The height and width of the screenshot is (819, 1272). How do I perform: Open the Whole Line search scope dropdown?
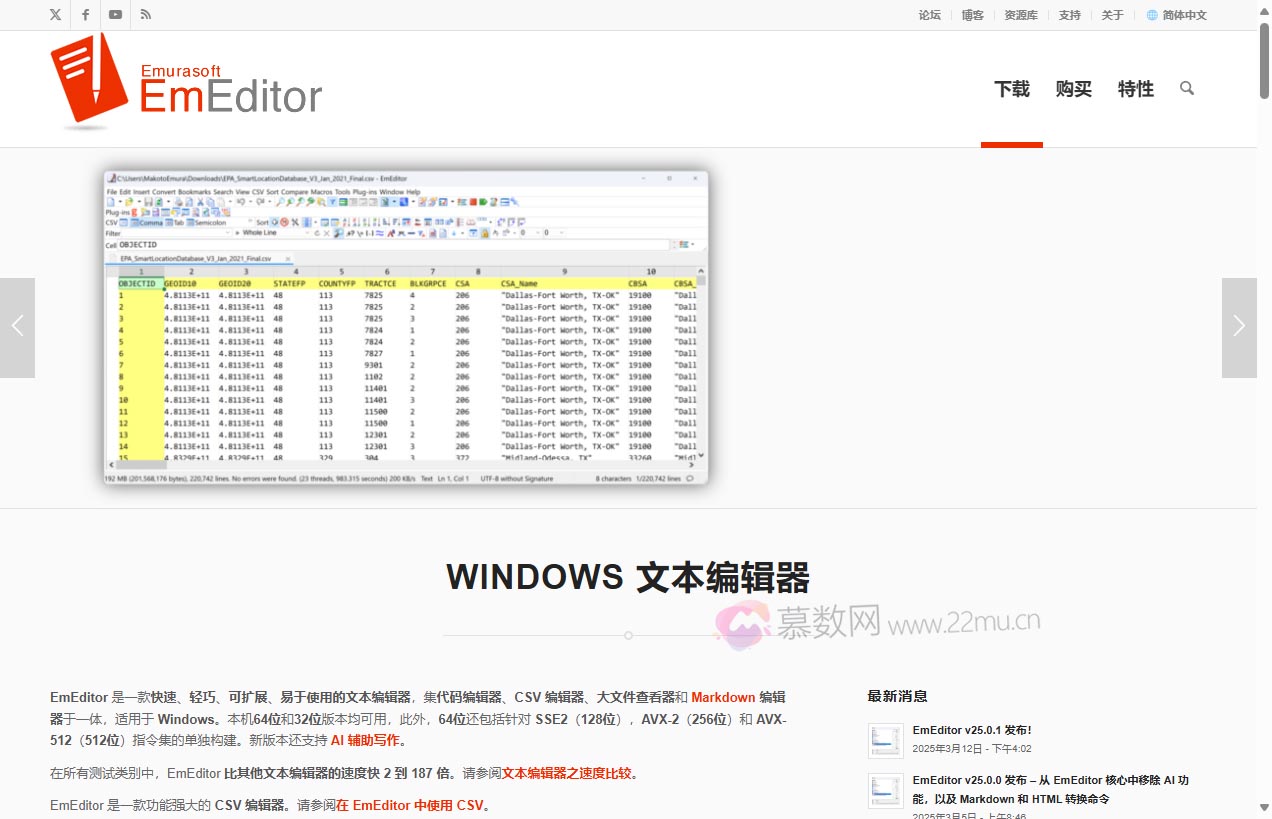(x=307, y=232)
